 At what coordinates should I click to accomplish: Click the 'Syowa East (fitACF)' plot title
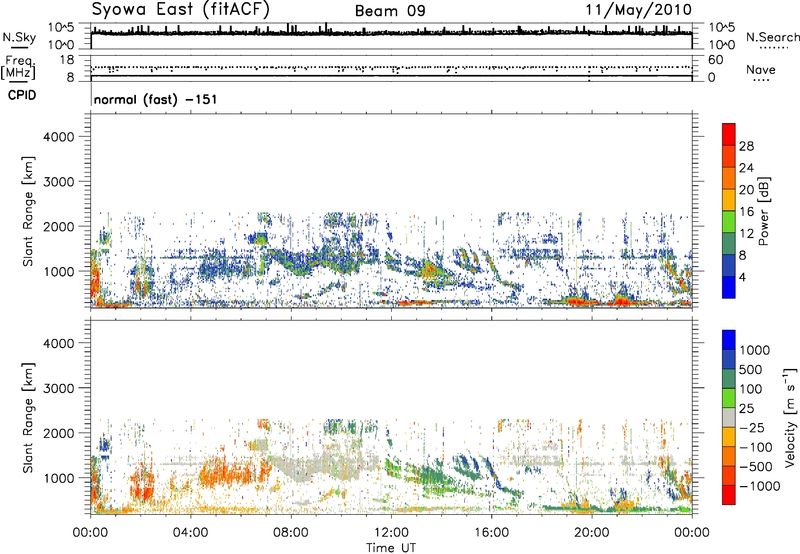tap(180, 10)
